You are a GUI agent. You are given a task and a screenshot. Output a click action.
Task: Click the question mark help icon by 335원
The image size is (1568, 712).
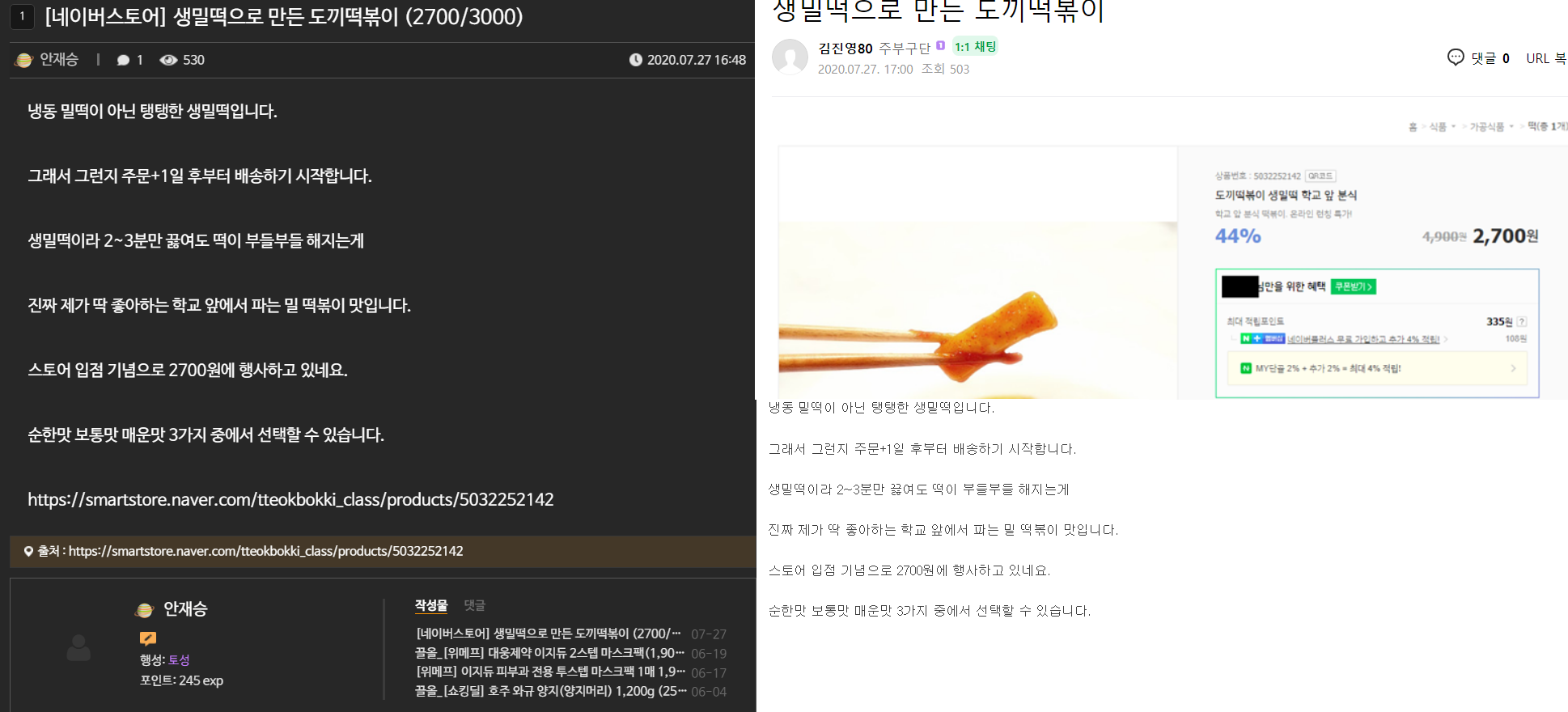tap(1522, 322)
